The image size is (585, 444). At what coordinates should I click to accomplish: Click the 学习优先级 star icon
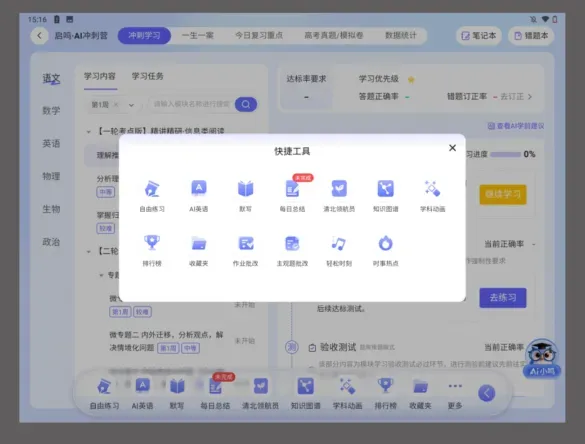click(411, 79)
